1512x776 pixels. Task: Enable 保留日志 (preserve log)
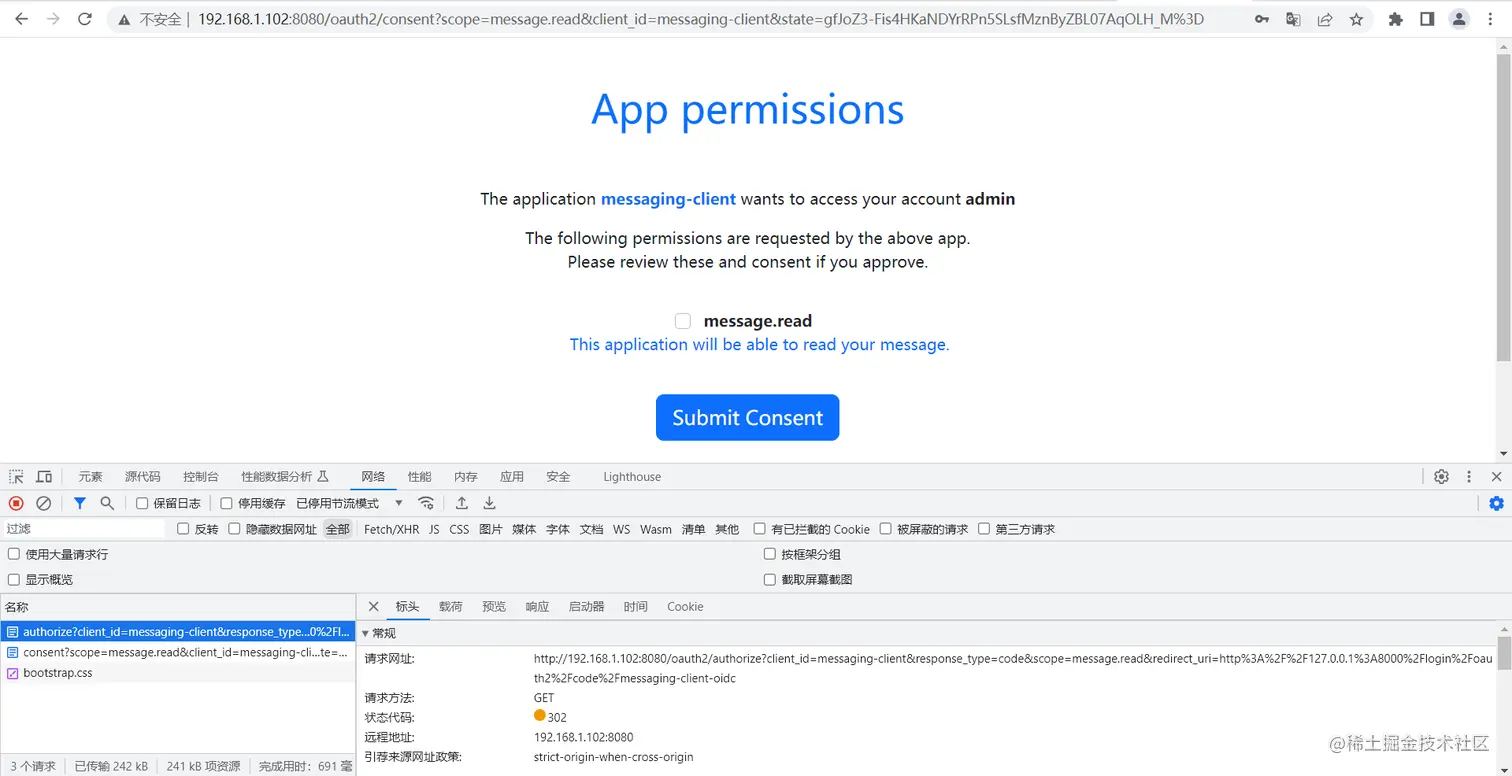click(x=141, y=503)
